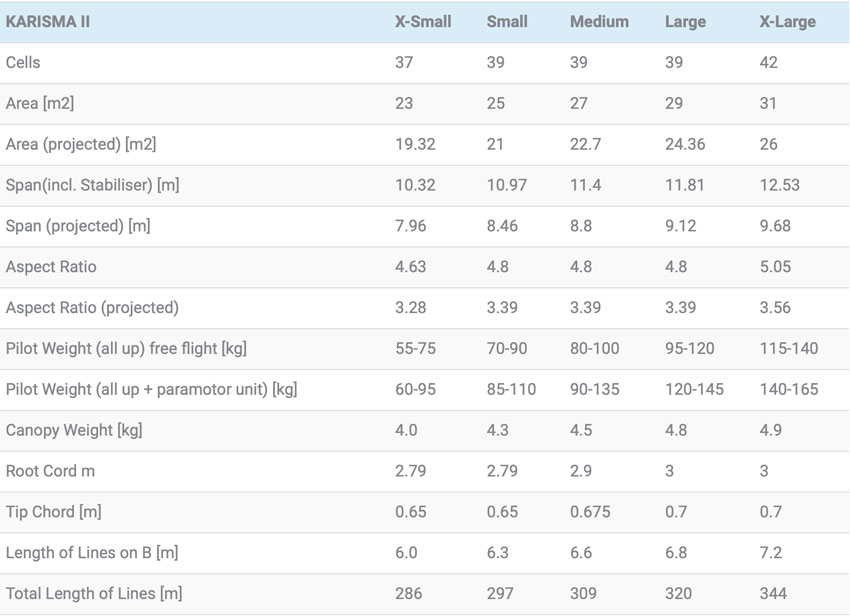Click the Medium column header
Viewport: 850px width, 616px height.
point(599,21)
